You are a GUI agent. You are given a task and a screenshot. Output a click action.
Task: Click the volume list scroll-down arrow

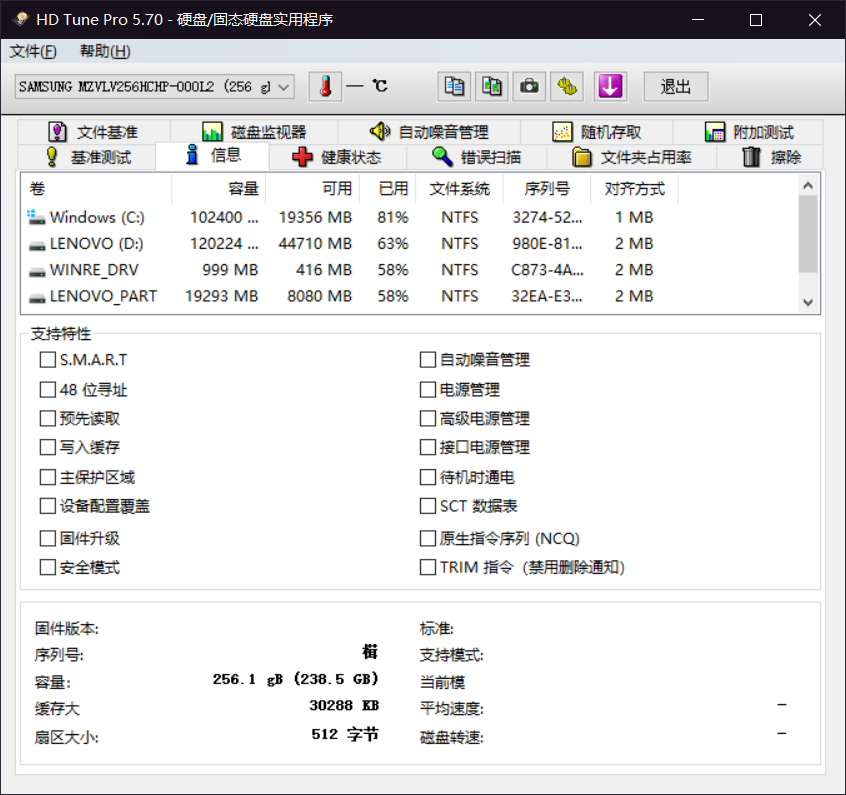pos(808,302)
